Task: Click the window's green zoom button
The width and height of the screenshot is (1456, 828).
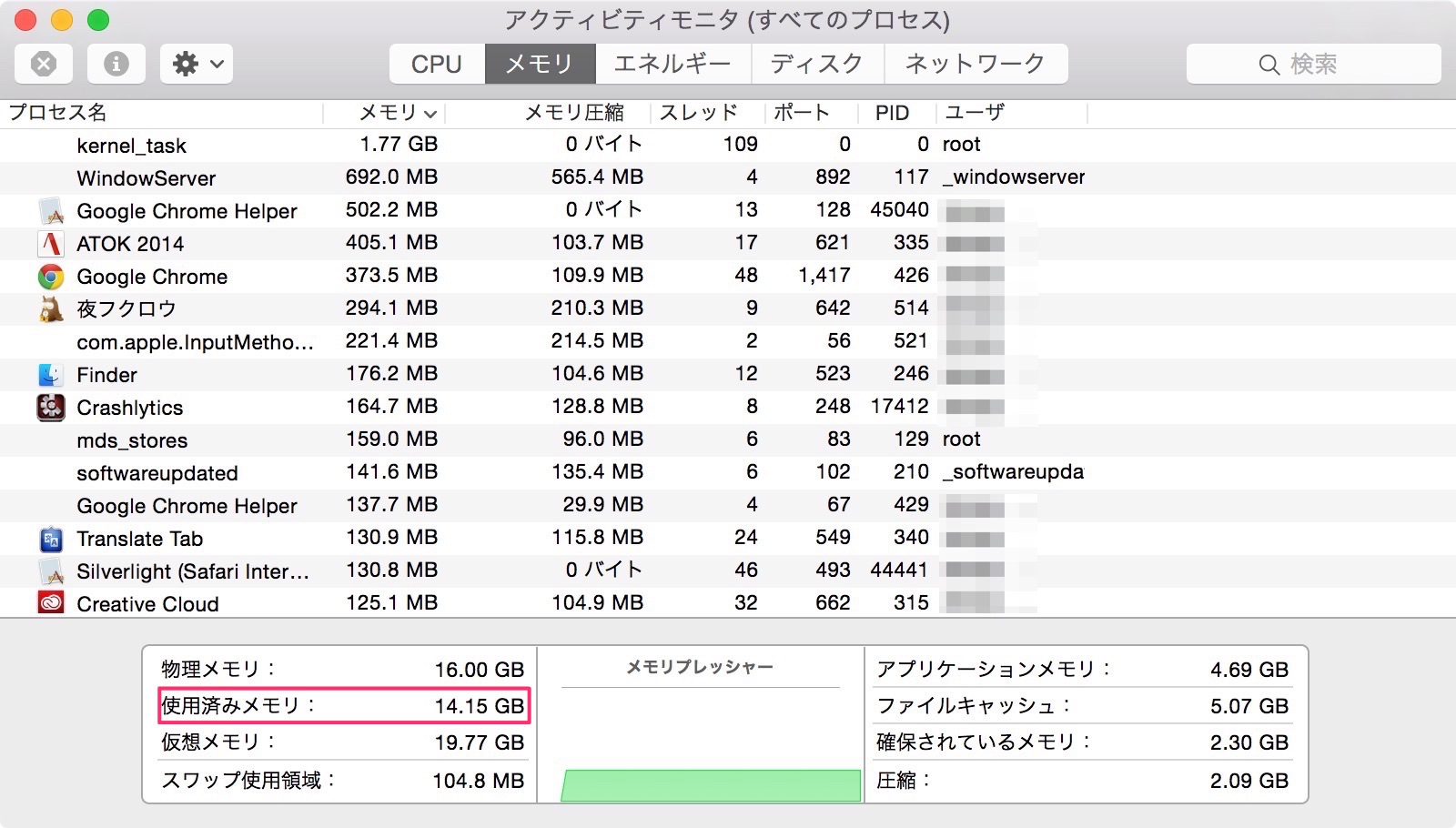Action: point(98,19)
